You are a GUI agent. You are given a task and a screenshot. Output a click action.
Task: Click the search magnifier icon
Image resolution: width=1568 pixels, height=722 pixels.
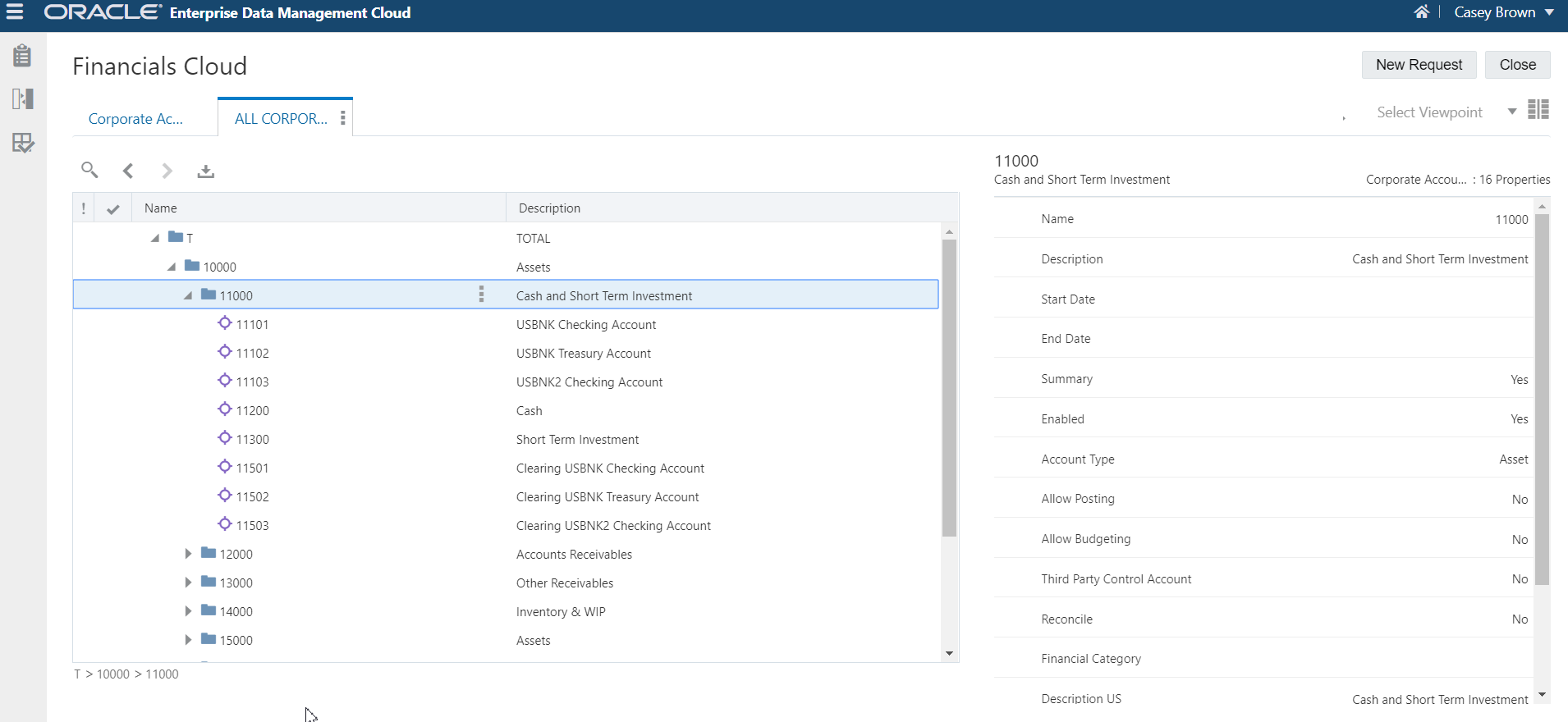point(89,170)
